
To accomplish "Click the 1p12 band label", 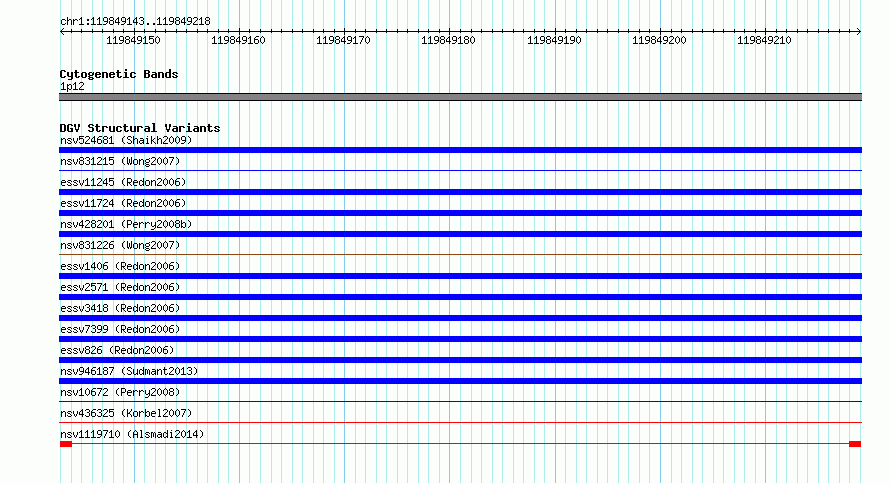I will pos(72,86).
